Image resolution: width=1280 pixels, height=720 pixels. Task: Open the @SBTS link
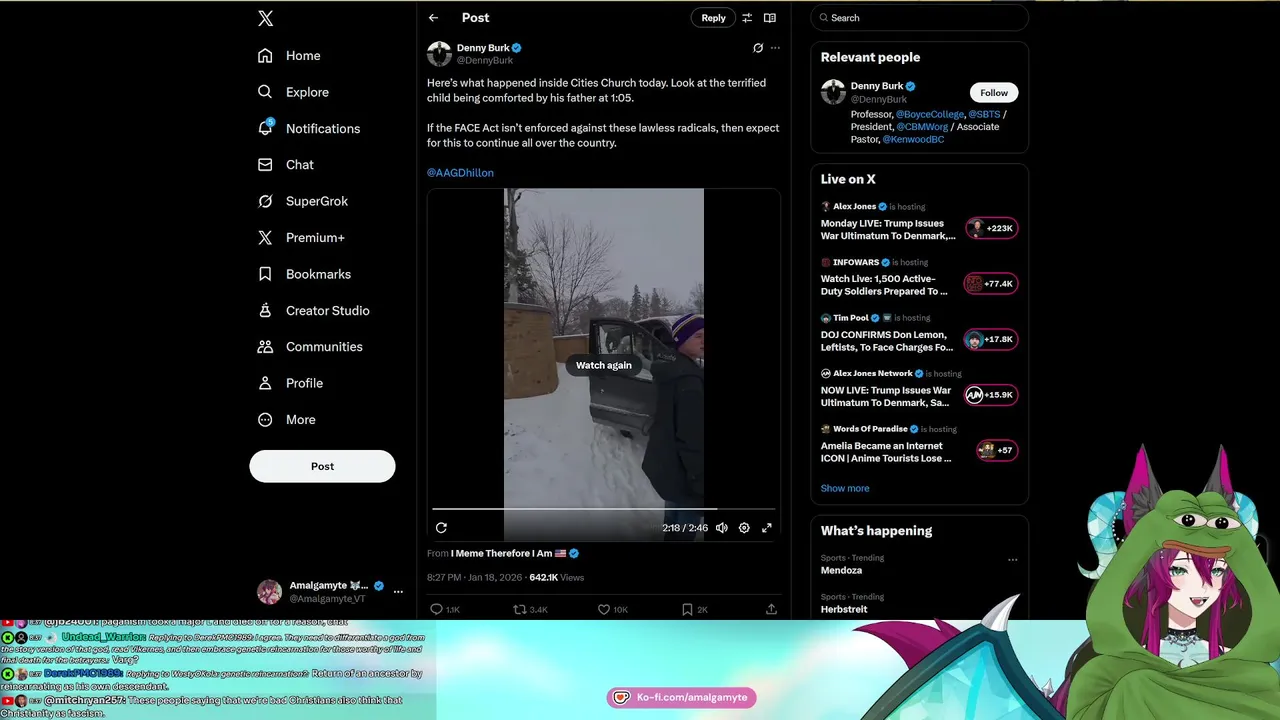click(985, 115)
